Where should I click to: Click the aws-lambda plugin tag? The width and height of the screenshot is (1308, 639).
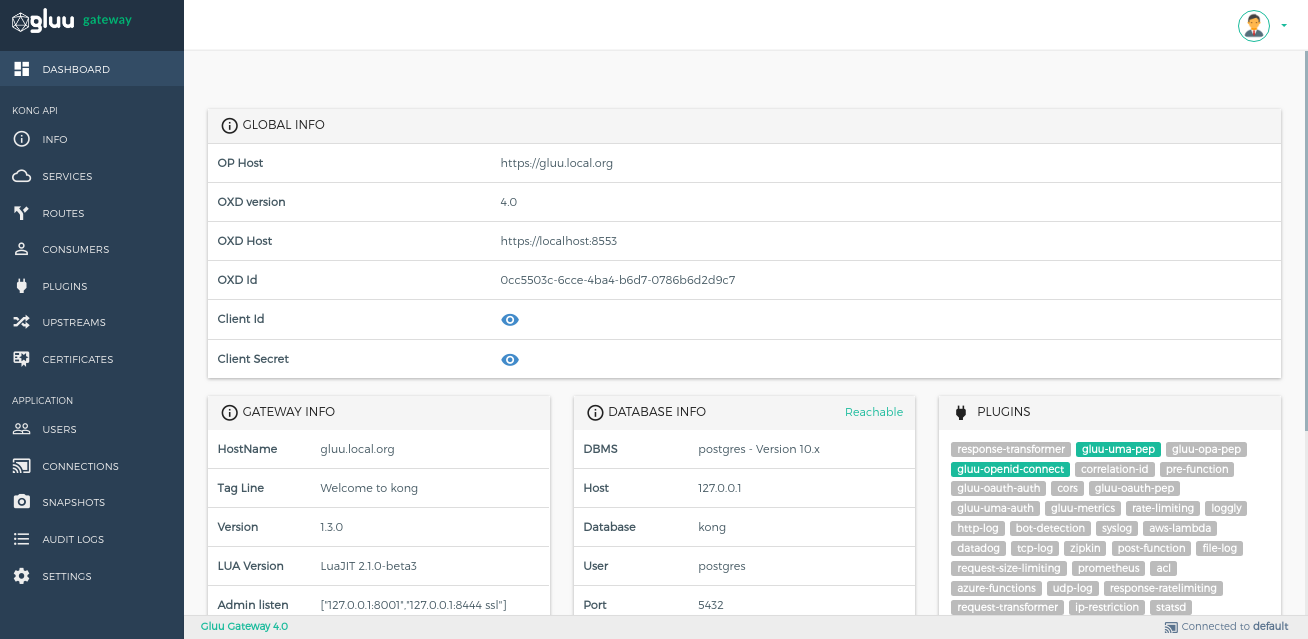(1180, 528)
